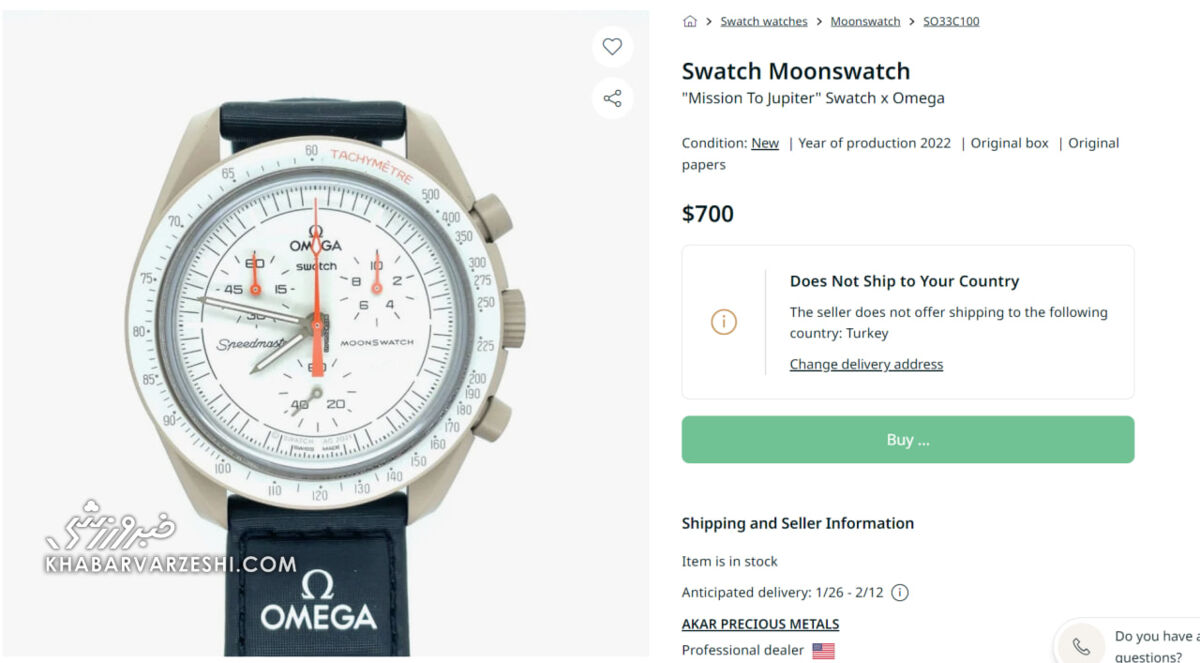Image resolution: width=1200 pixels, height=663 pixels.
Task: Go to Moonswatch breadcrumb category
Action: (x=865, y=21)
